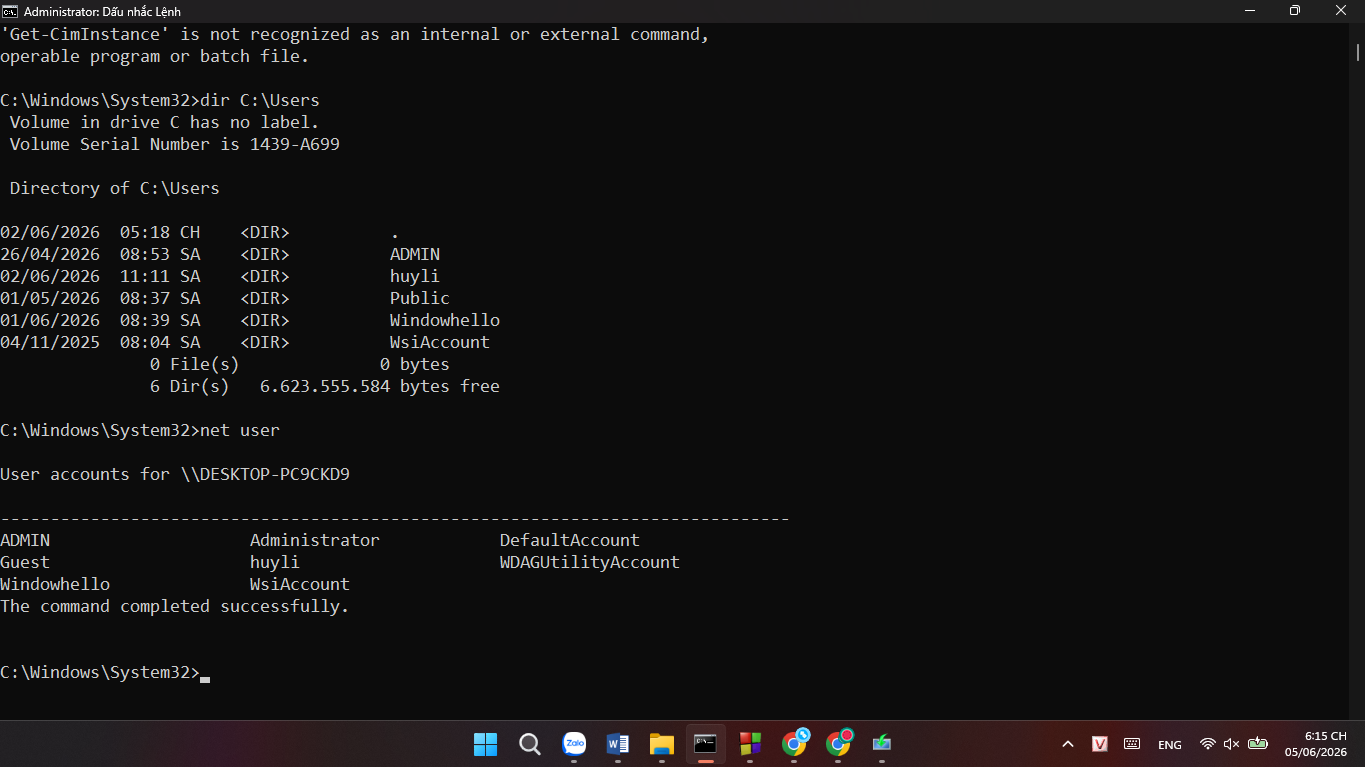Click the '0 File(s)' summary text
This screenshot has width=1365, height=767.
195,364
